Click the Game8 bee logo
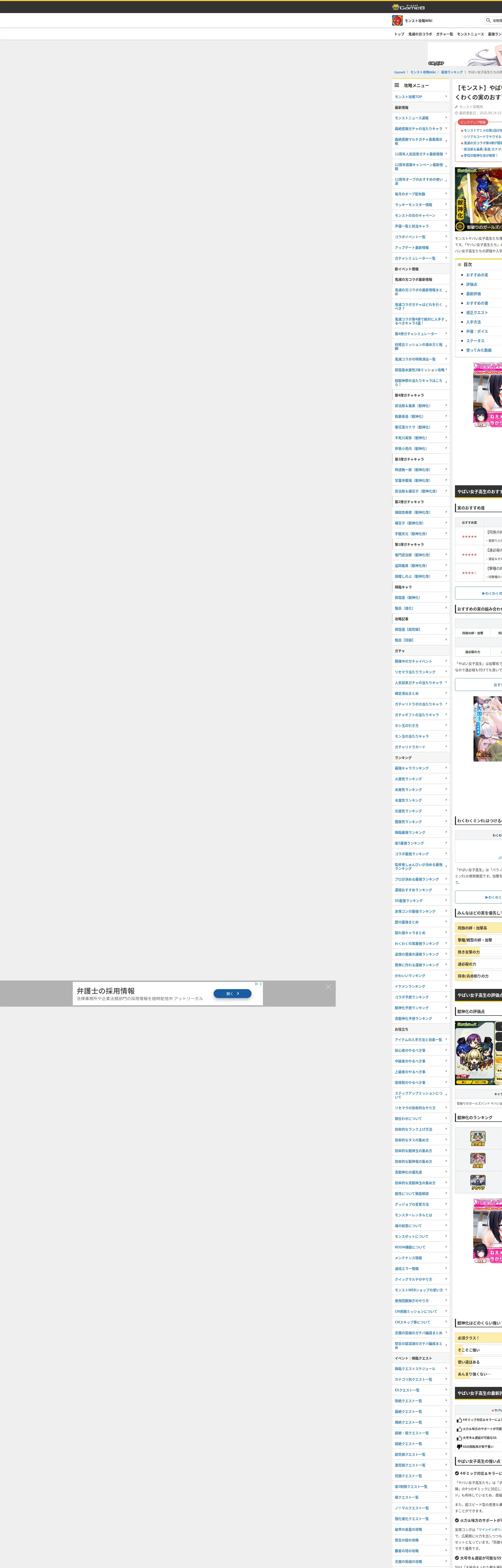 click(396, 7)
